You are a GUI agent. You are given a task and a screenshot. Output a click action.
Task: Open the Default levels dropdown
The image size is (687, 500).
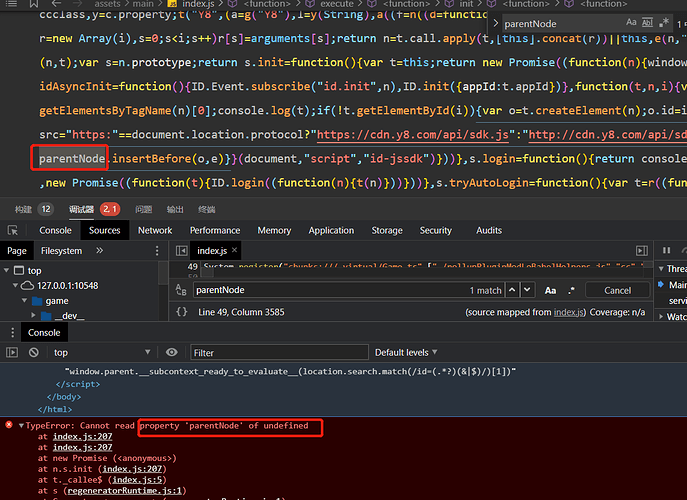pos(406,352)
